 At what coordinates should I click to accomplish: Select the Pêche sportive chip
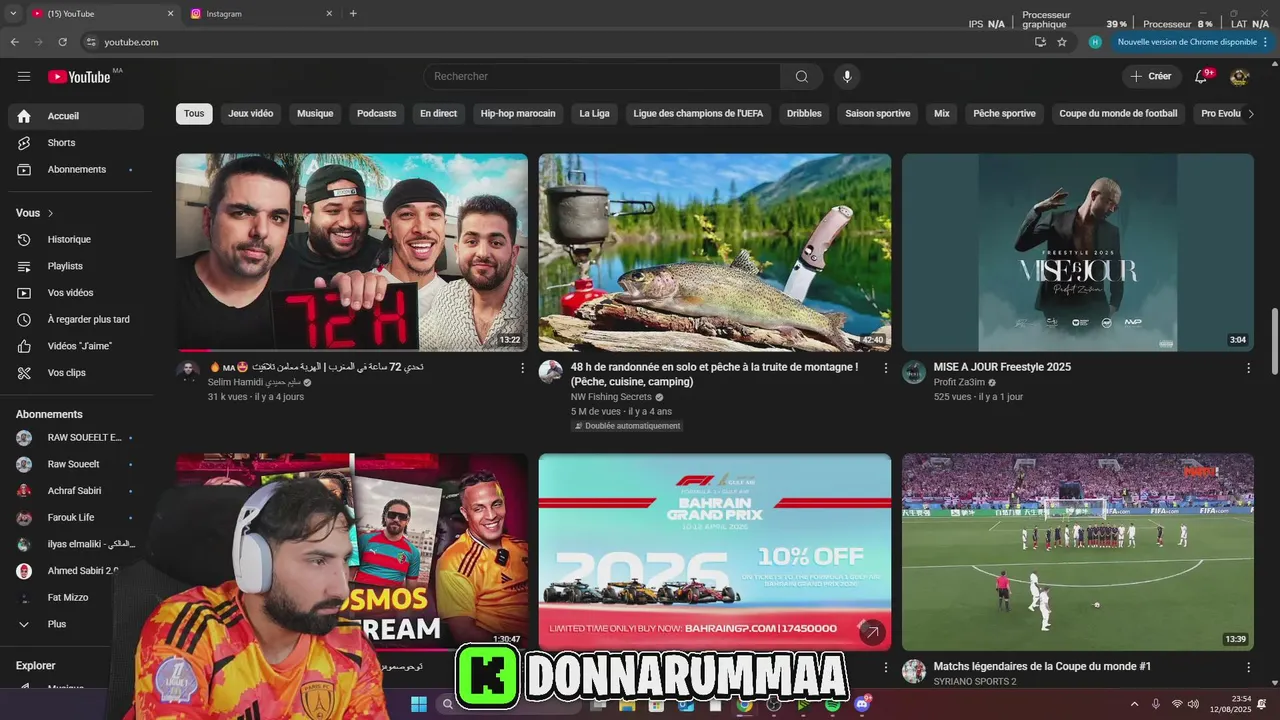[x=1004, y=114]
